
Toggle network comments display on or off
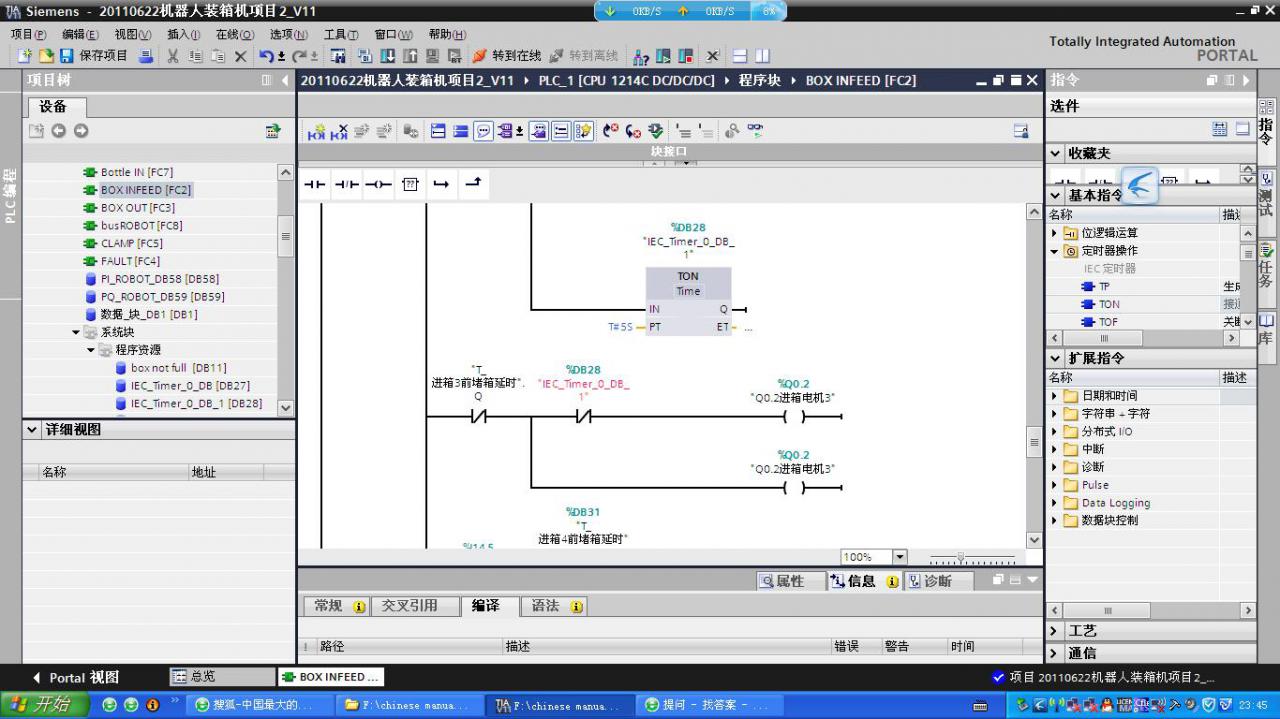pos(562,131)
